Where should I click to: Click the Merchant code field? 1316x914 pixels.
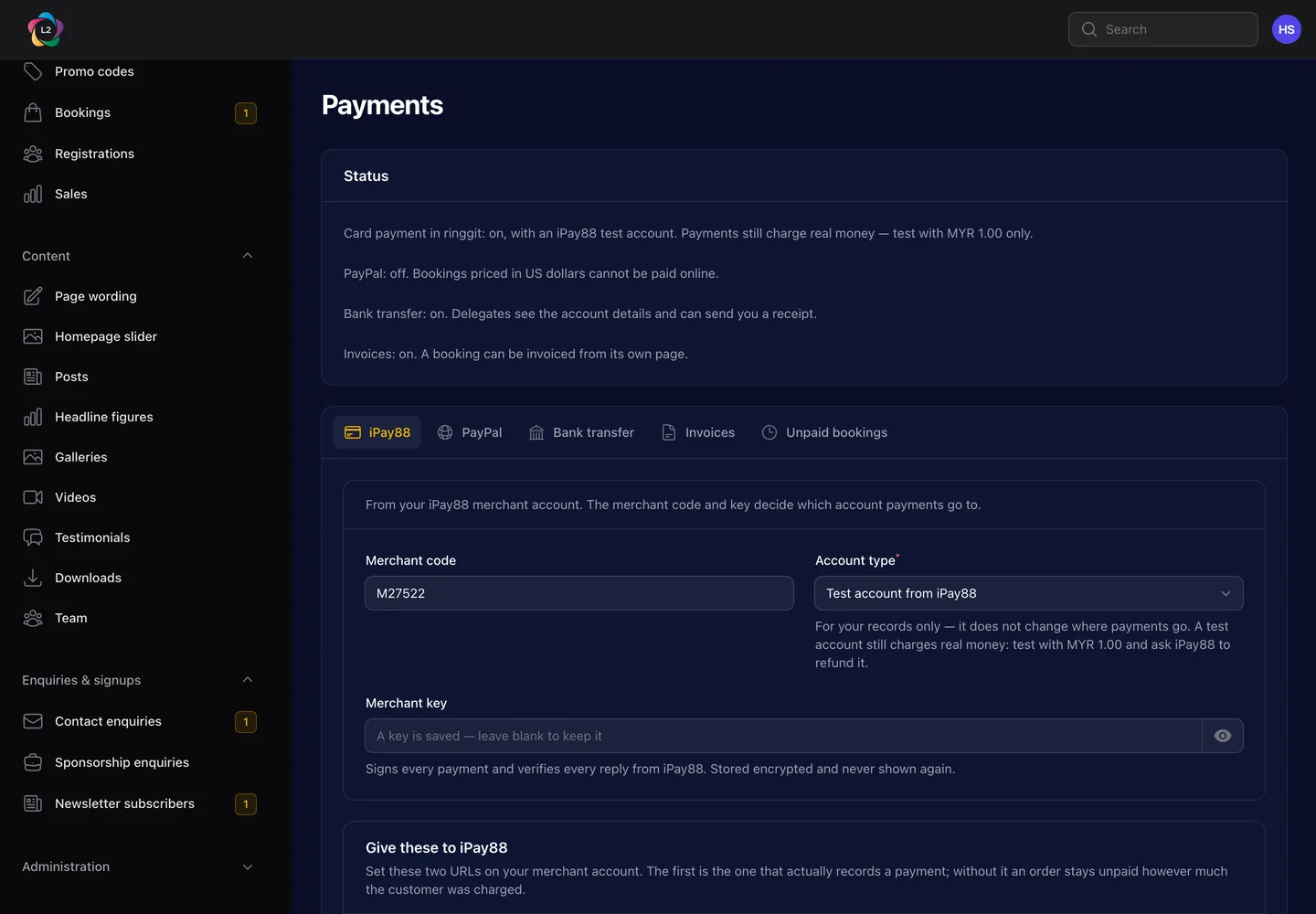click(x=579, y=593)
